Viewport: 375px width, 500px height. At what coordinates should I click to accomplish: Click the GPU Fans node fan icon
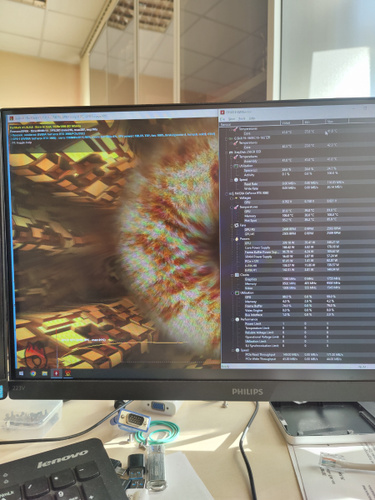click(x=236, y=226)
